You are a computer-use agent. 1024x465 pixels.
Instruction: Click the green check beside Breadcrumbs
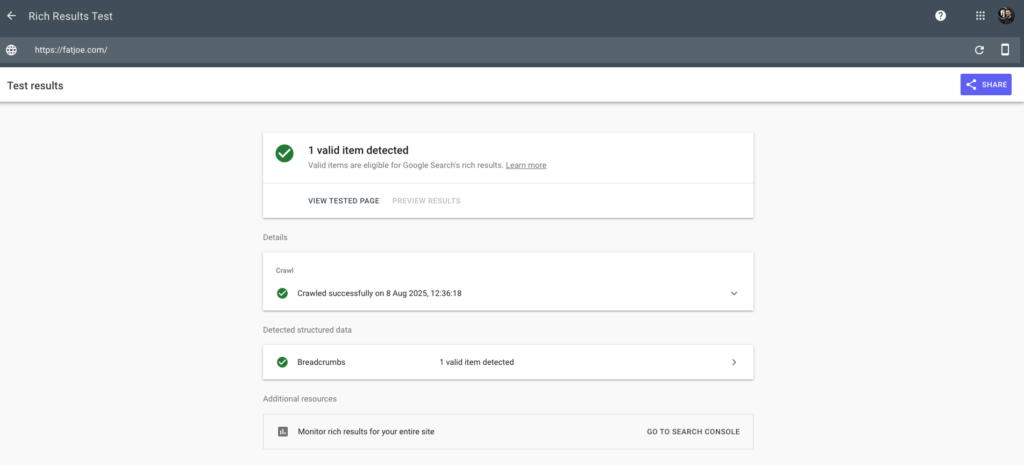coord(282,362)
